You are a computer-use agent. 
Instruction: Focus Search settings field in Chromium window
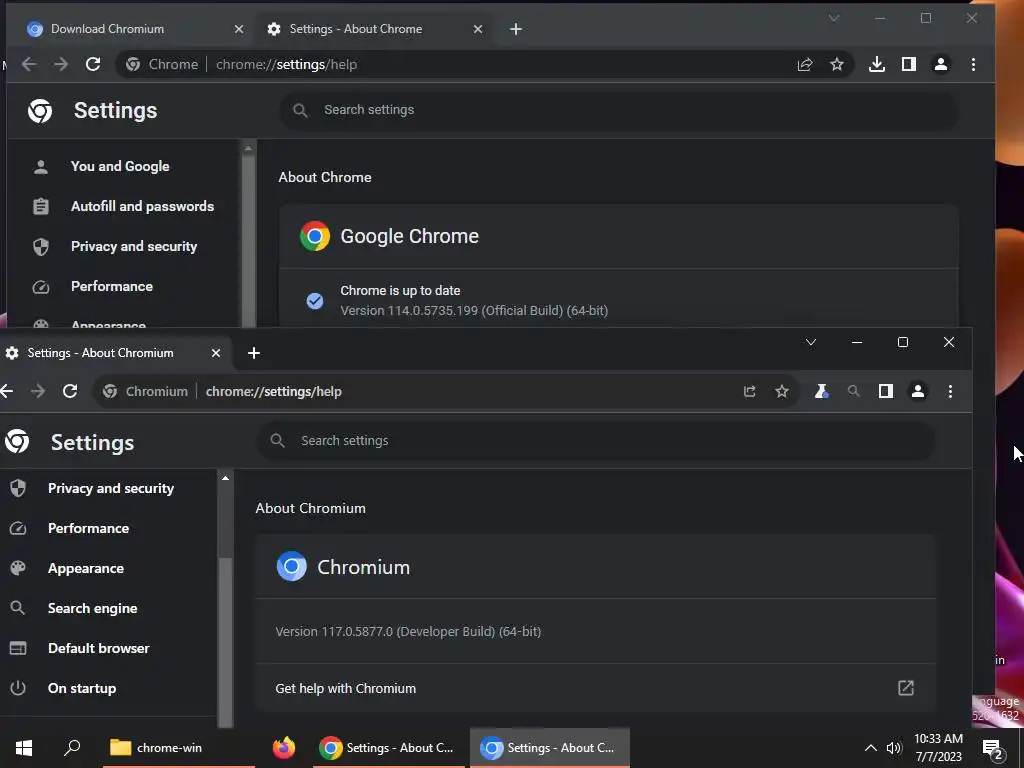(x=596, y=441)
